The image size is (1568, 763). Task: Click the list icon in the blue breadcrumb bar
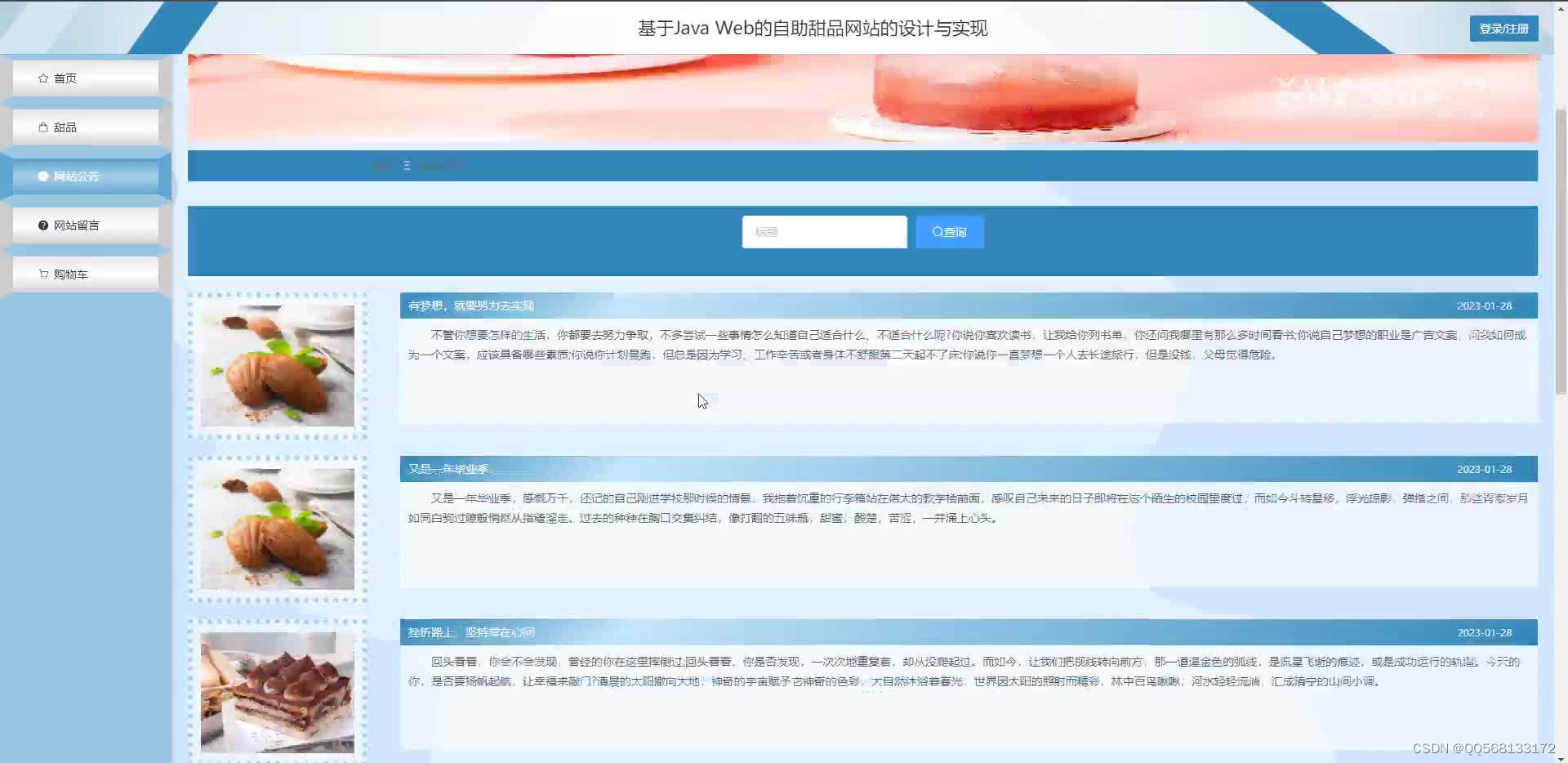tap(407, 165)
